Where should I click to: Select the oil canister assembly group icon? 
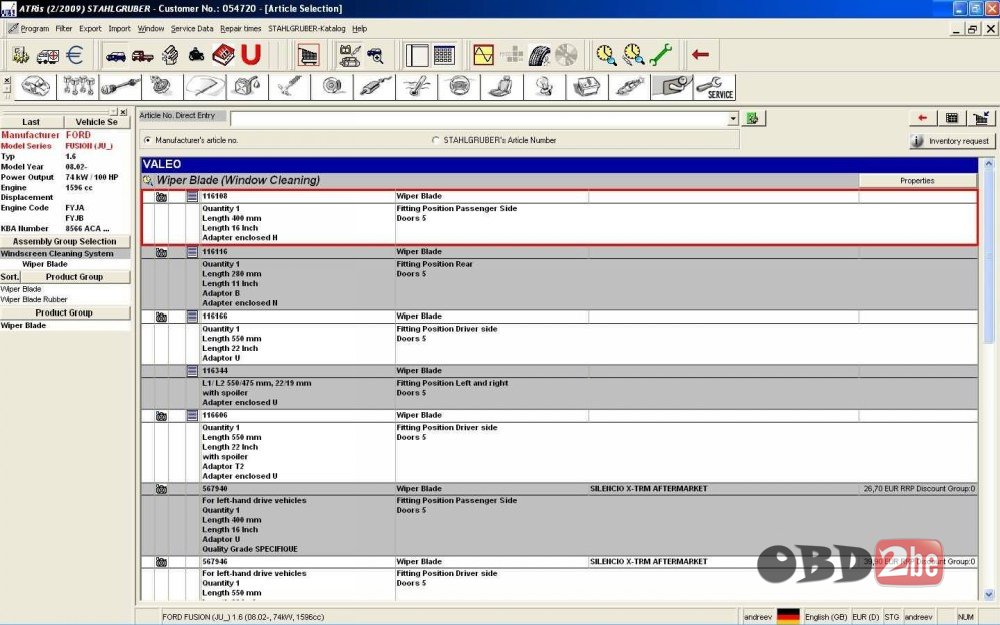tap(247, 87)
